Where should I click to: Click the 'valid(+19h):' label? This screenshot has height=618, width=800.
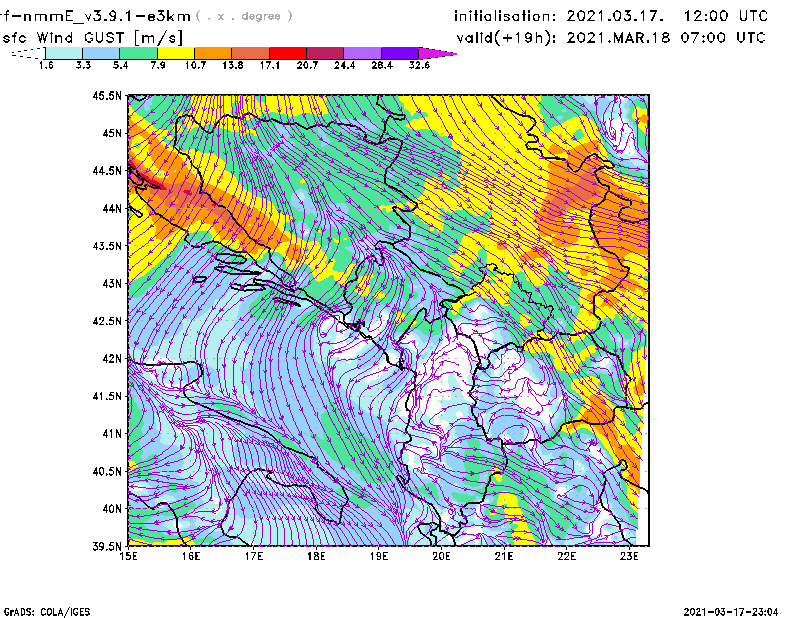pos(506,38)
